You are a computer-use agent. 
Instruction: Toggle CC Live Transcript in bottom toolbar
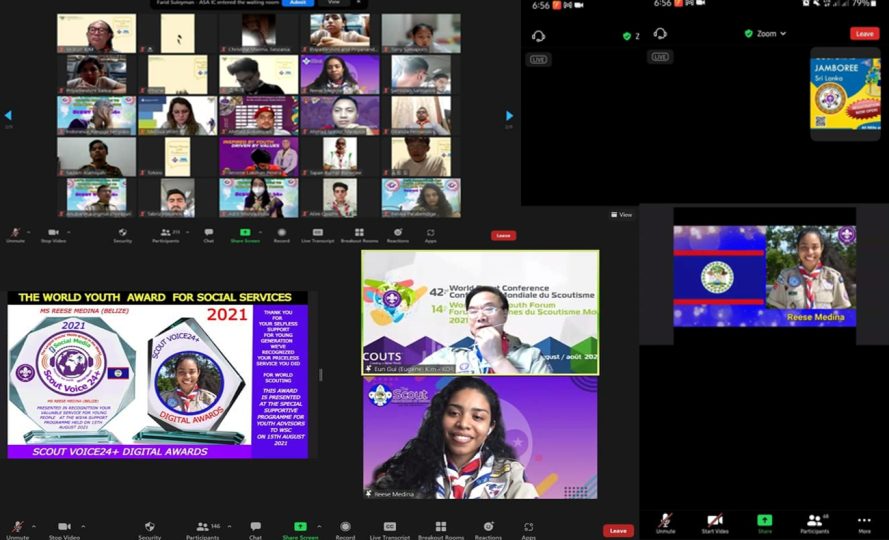click(390, 530)
